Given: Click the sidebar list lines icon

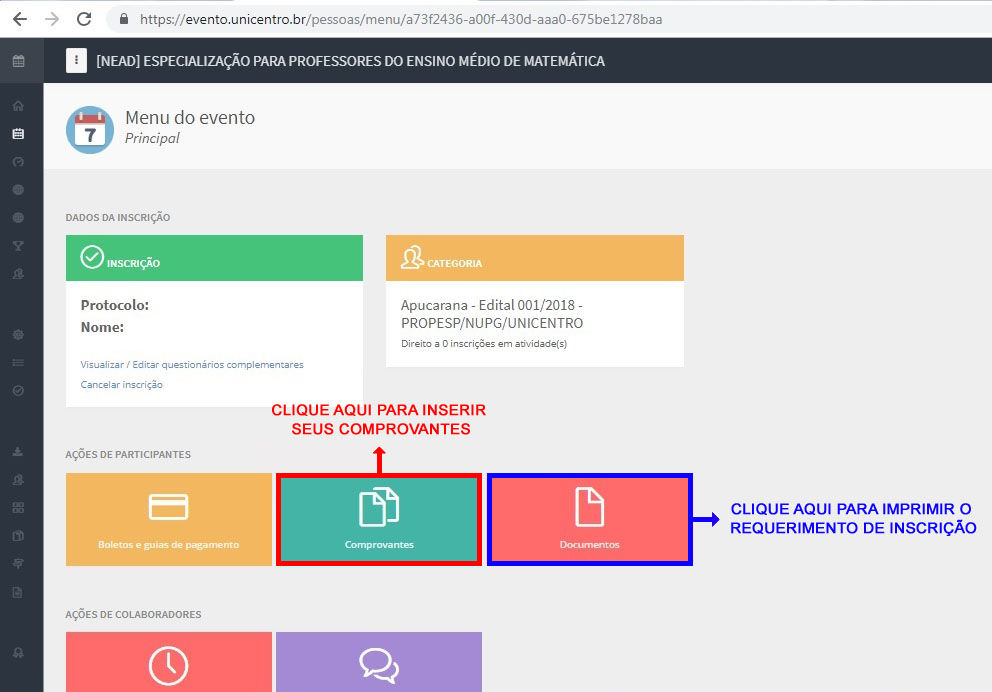Looking at the screenshot, I should 18,362.
